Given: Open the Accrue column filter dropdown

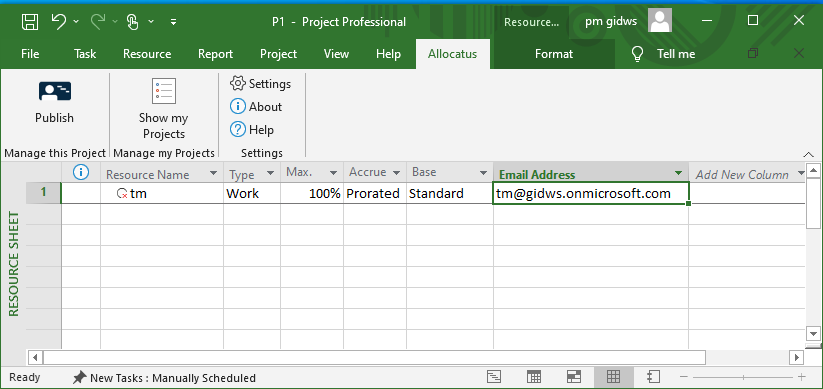Looking at the screenshot, I should 396,173.
